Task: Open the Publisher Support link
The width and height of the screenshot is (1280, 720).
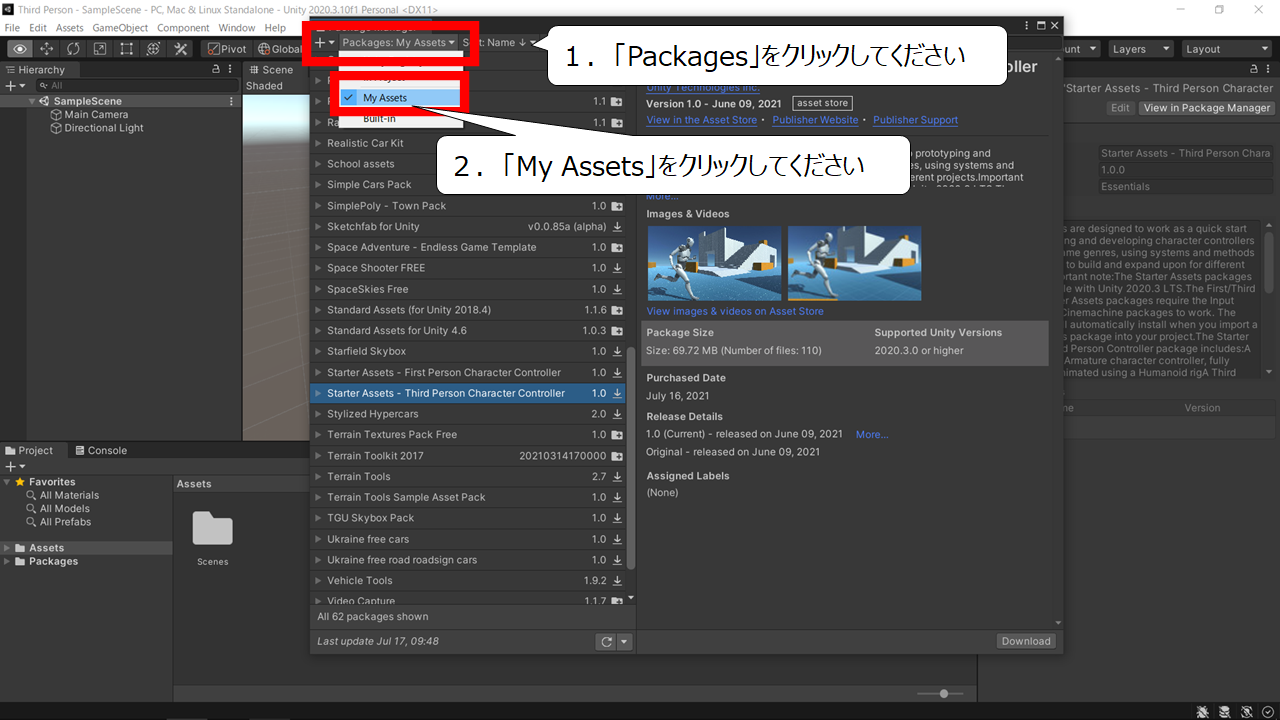Action: click(915, 120)
